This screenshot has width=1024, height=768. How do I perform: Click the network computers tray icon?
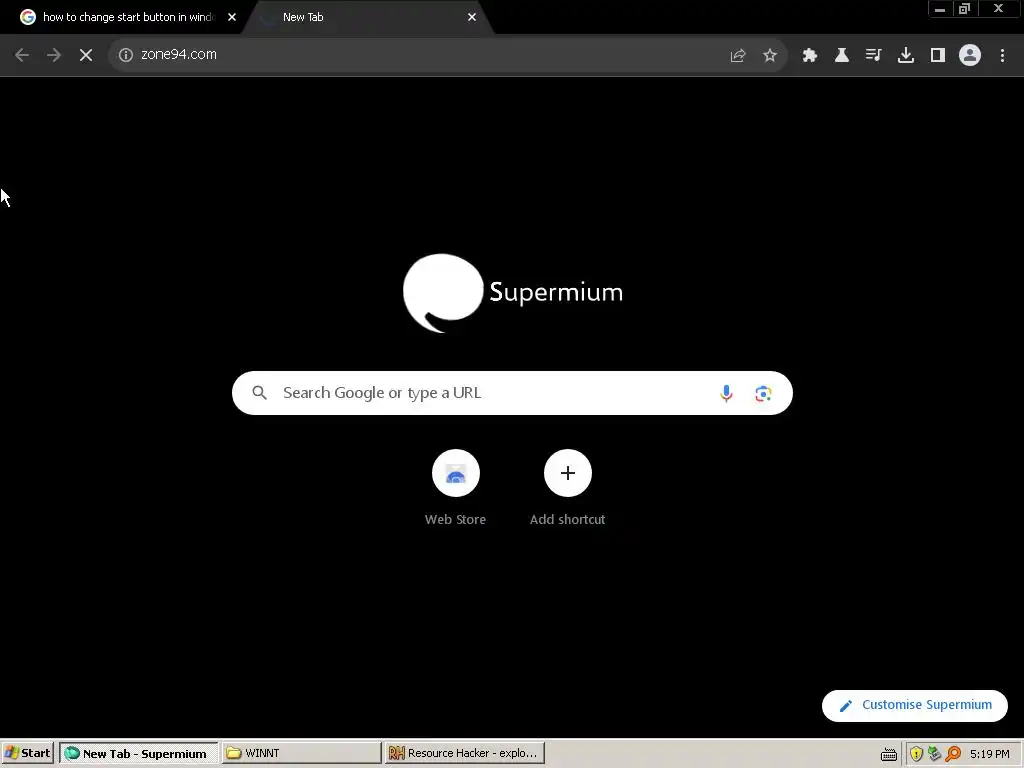pos(935,754)
